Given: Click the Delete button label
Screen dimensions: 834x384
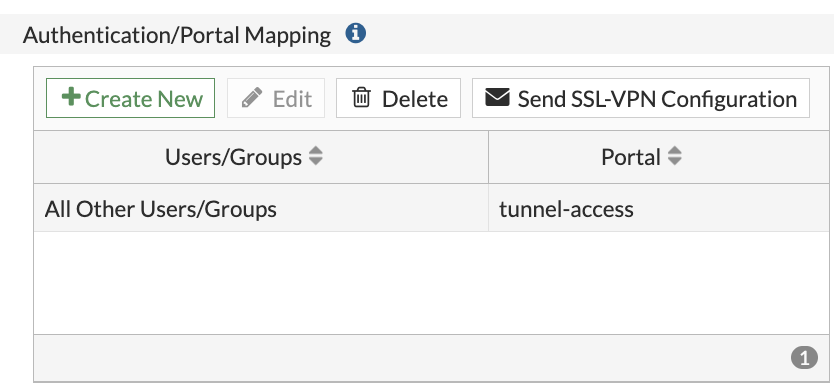Looking at the screenshot, I should coord(415,99).
